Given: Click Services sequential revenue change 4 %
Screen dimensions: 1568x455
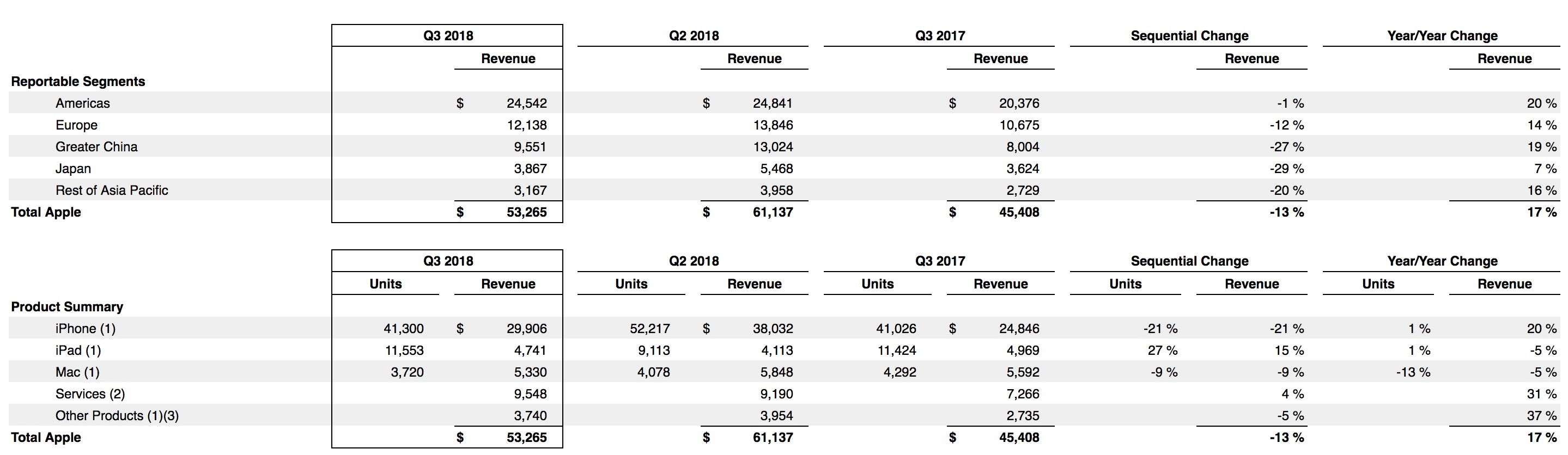Looking at the screenshot, I should (x=1292, y=394).
